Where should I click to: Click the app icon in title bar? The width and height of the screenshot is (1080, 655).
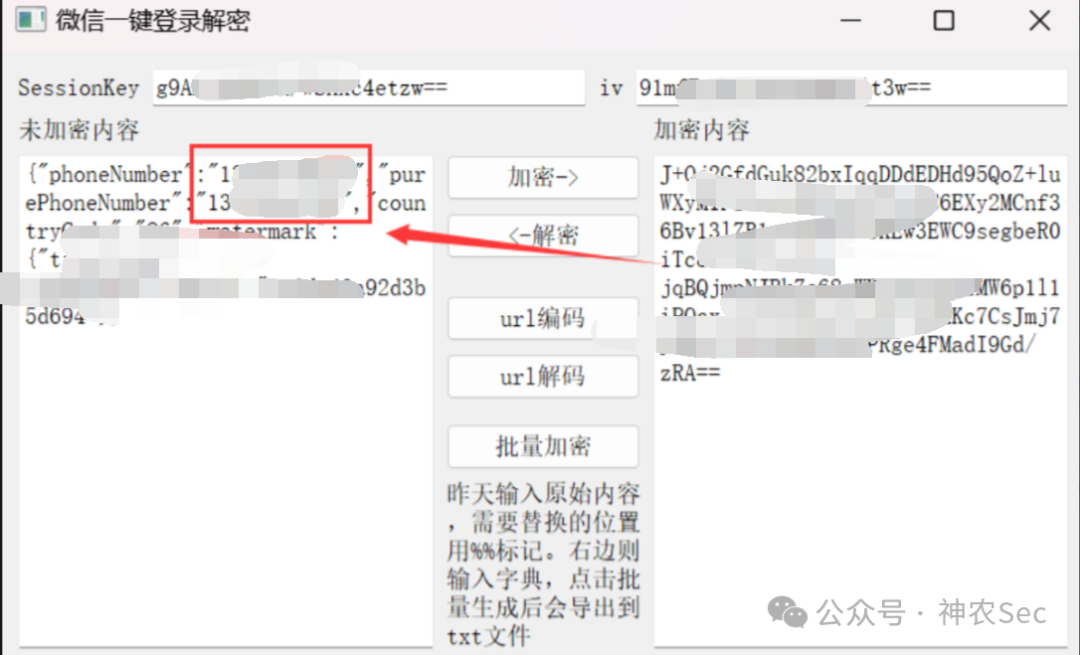click(30, 20)
